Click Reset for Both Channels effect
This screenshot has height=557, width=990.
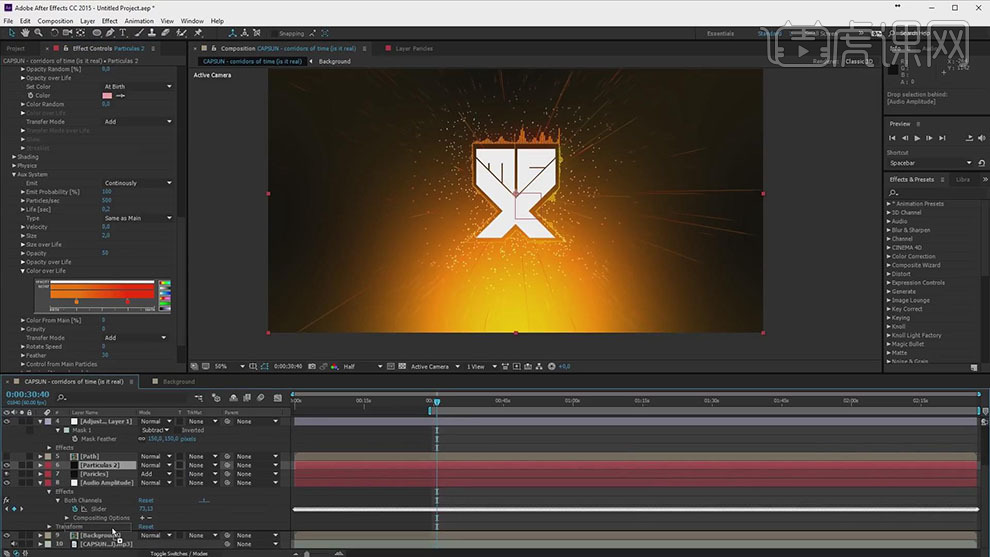146,500
